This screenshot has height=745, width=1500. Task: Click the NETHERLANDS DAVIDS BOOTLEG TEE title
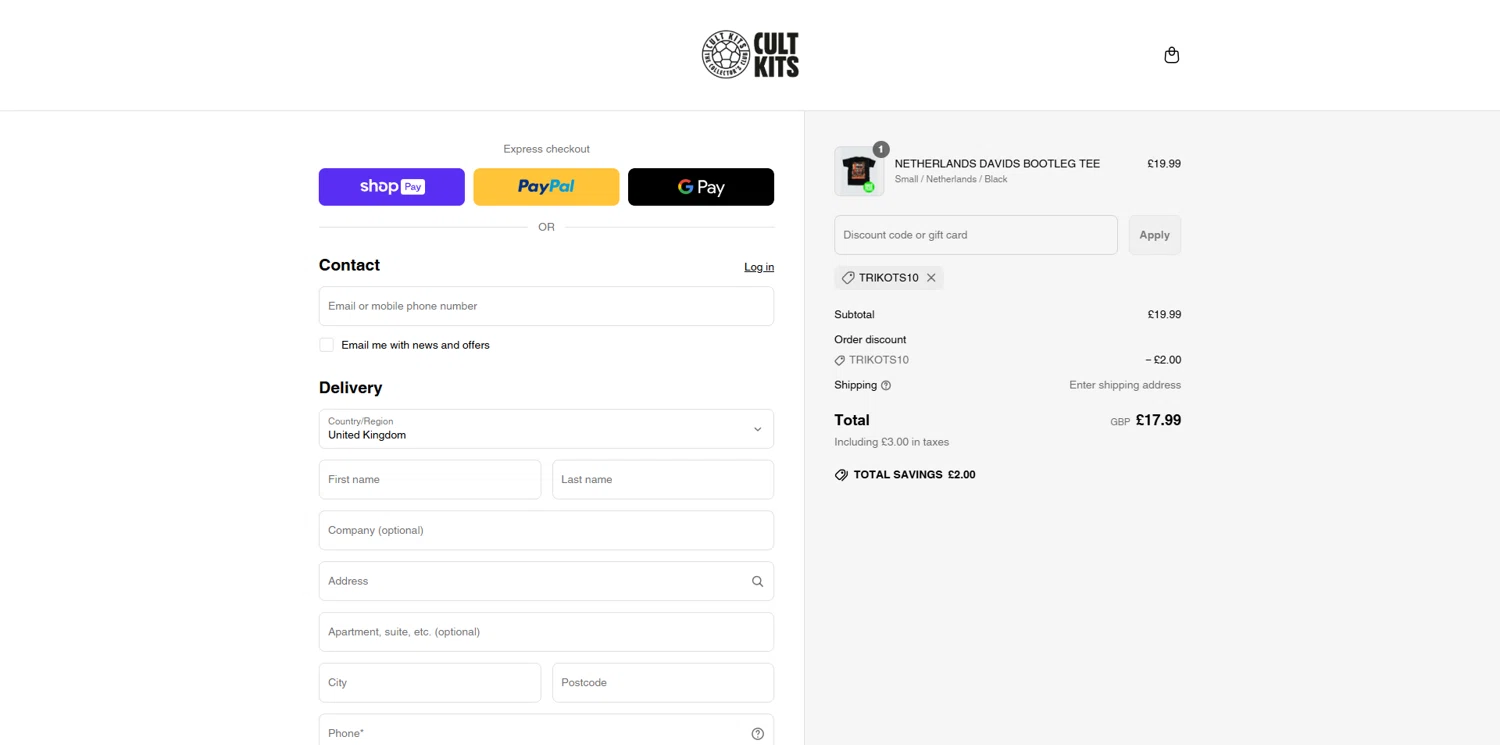[997, 164]
